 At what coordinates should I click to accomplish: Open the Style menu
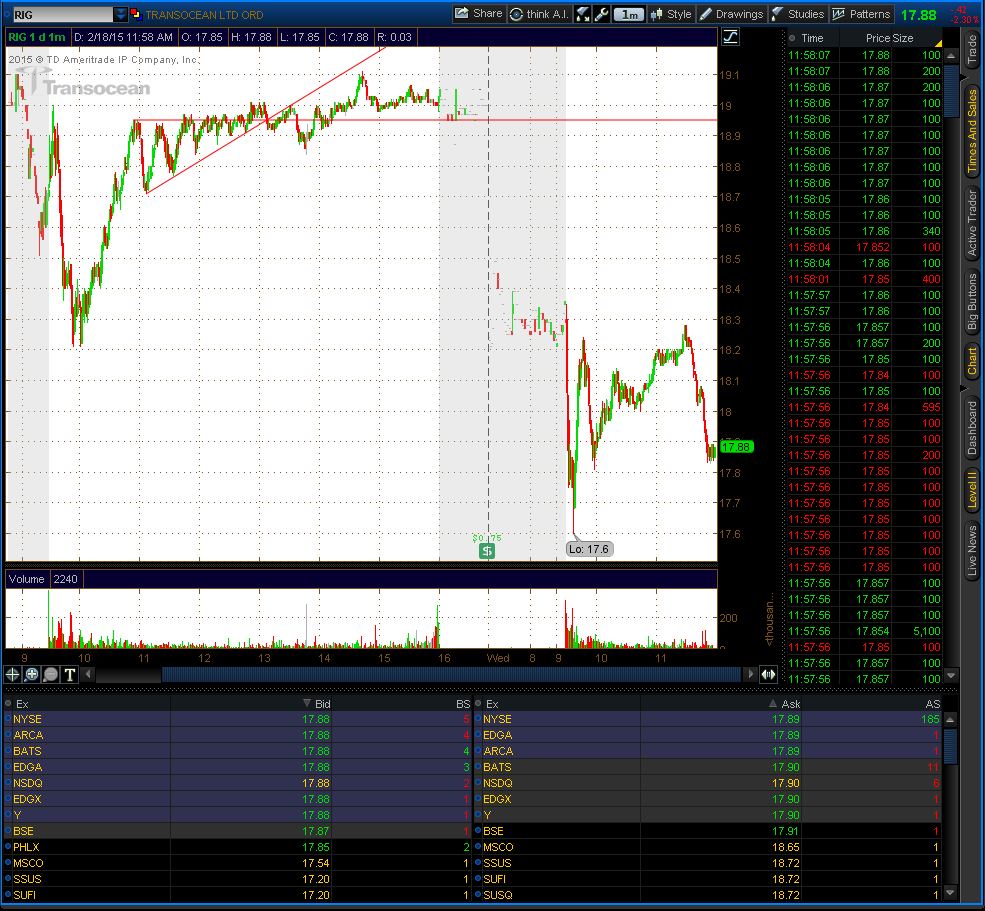click(x=671, y=14)
